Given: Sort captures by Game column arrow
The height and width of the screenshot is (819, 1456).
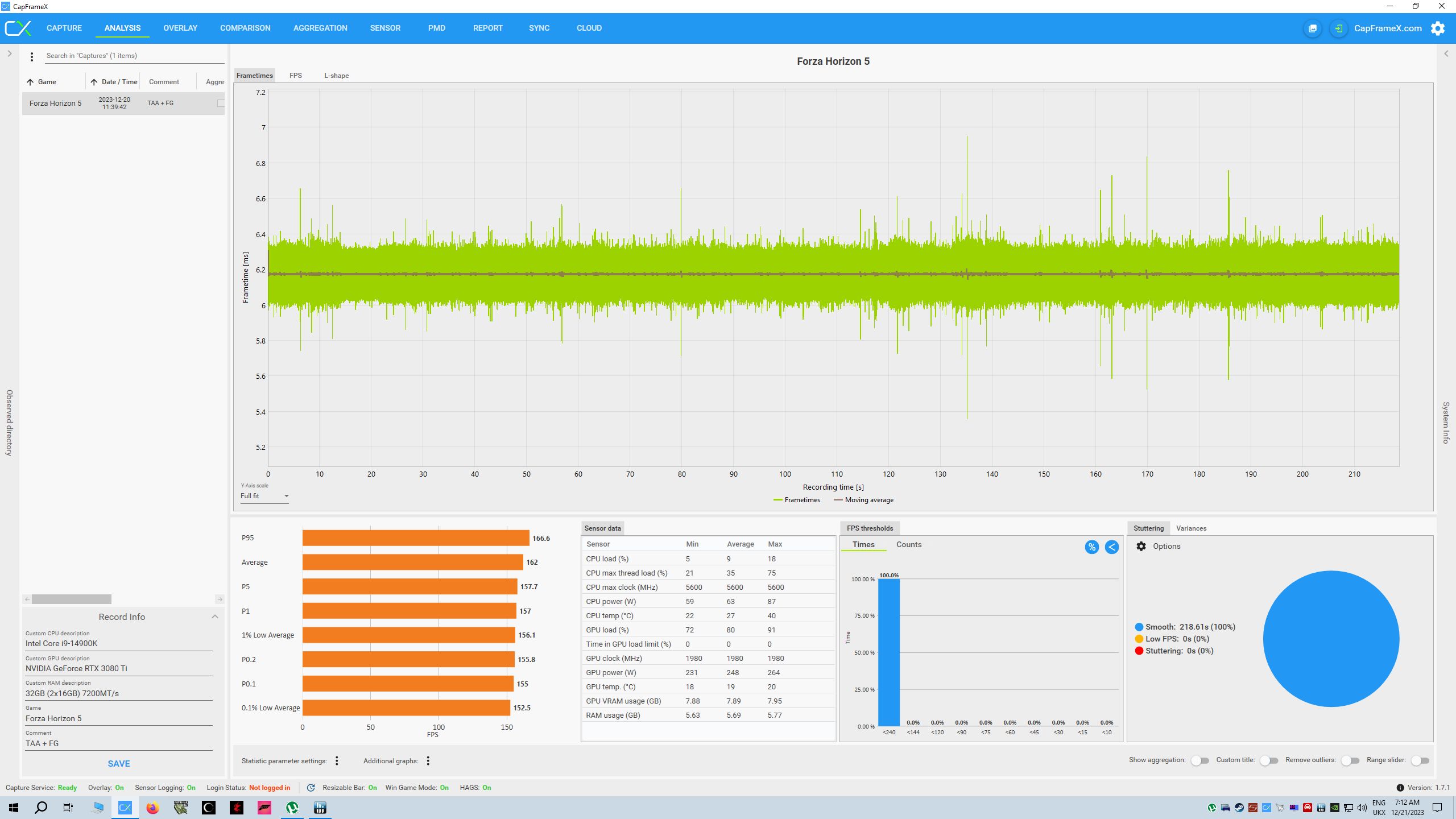Looking at the screenshot, I should click(30, 82).
